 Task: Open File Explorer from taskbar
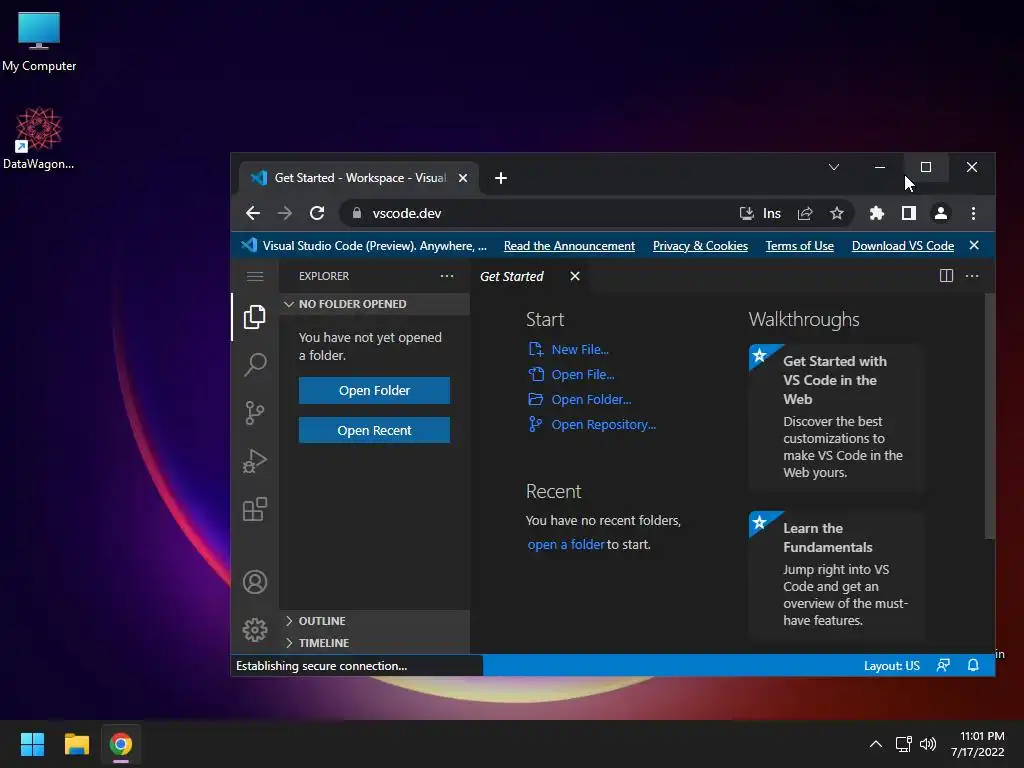76,744
